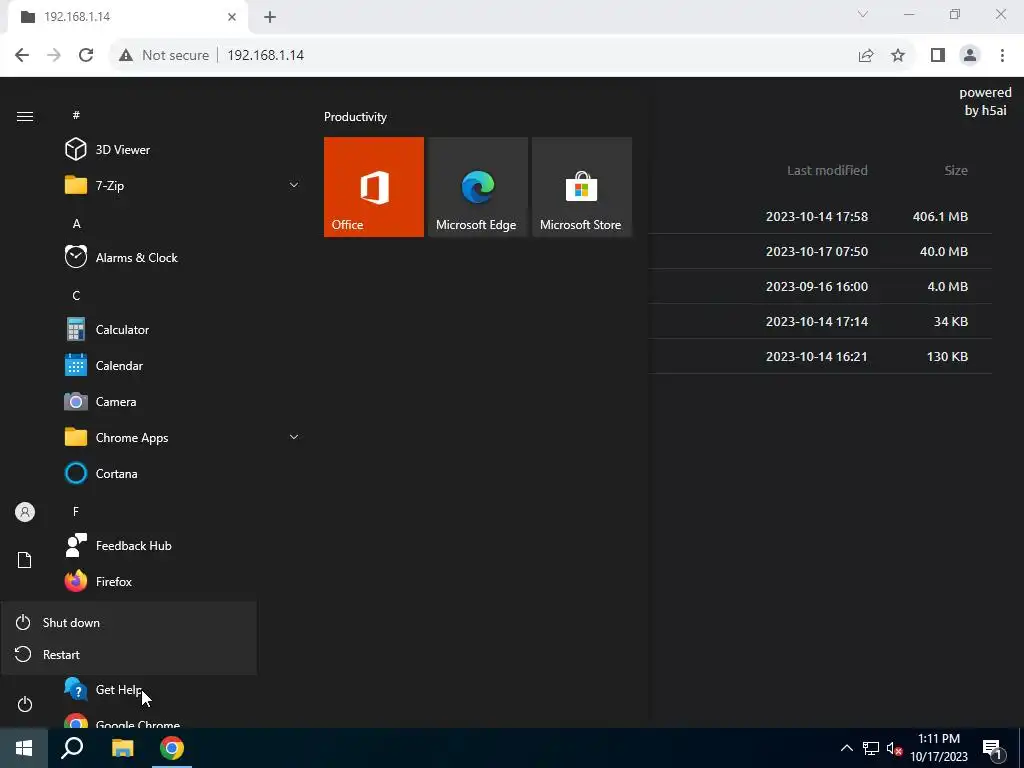Open Cortana from the app list

[x=182, y=473]
